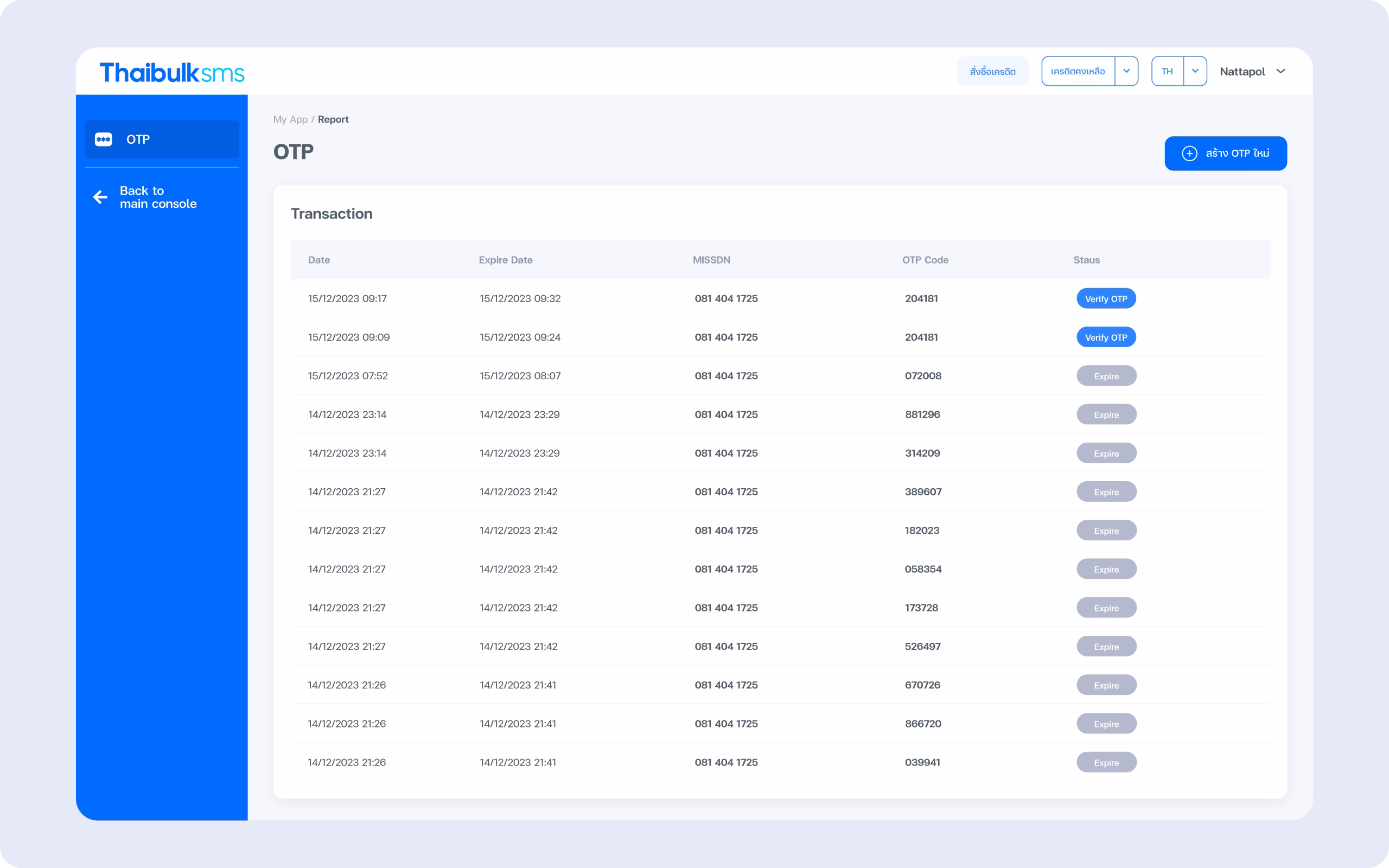
Task: Go Back to main console
Action: (158, 197)
